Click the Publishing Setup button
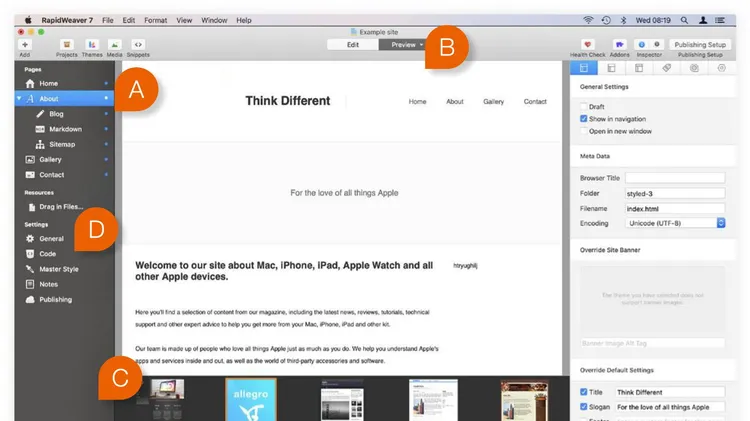Screen dimensions: 750x421 700,44
